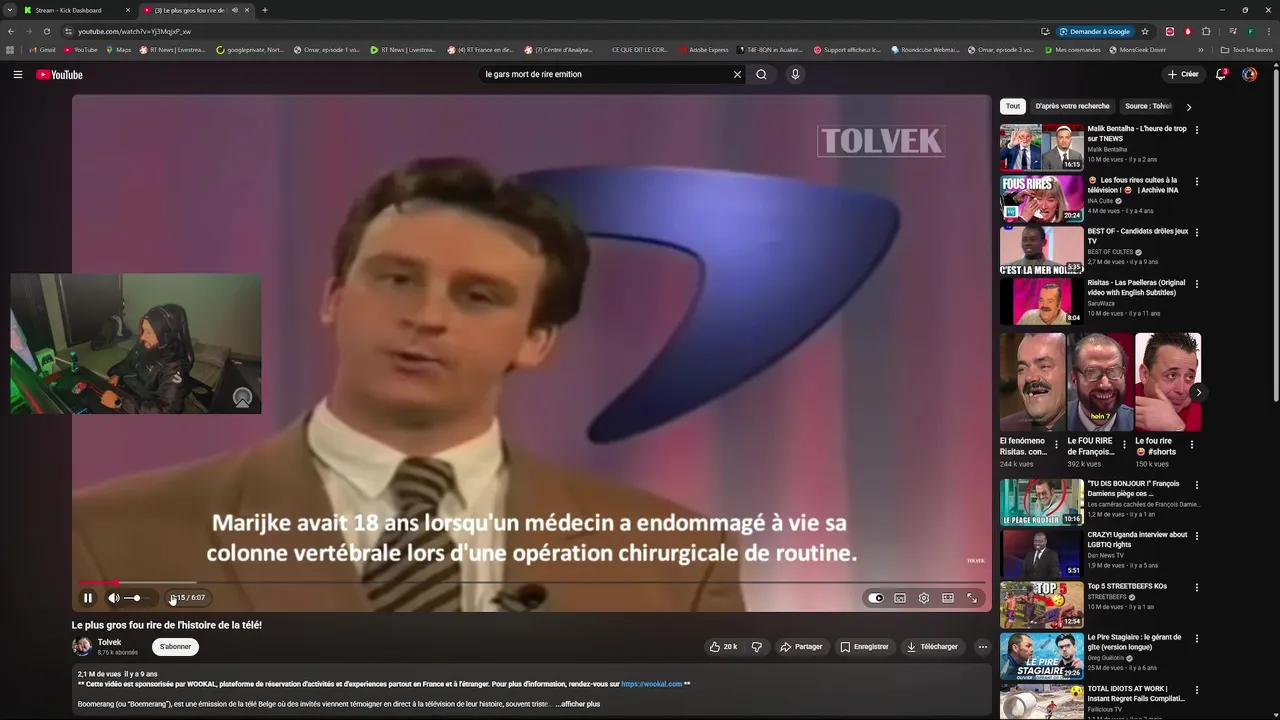Open the Tous les favoris folder
1280x720 pixels.
pyautogui.click(x=1246, y=49)
